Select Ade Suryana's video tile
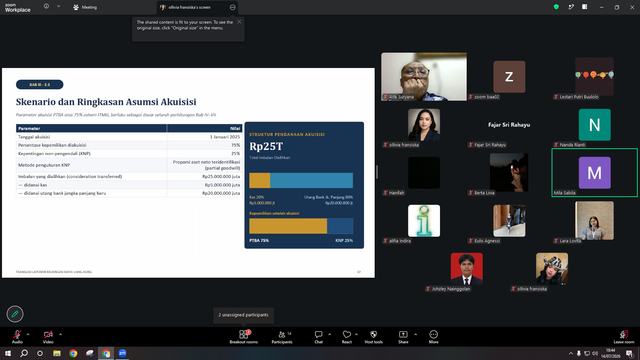Viewport: 640px width, 360px height. click(x=424, y=76)
